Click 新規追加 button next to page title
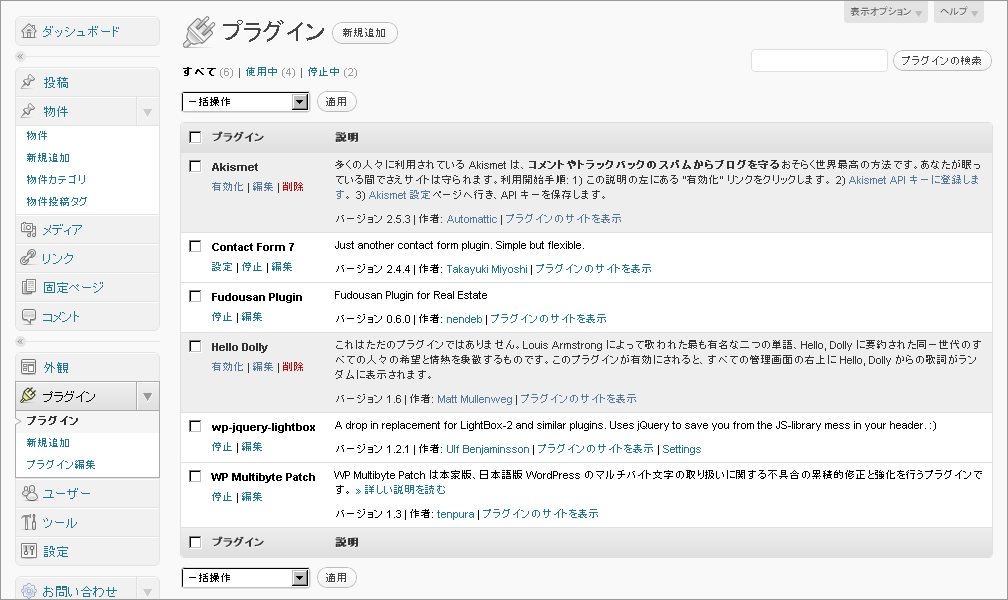This screenshot has width=1008, height=600. (x=364, y=33)
